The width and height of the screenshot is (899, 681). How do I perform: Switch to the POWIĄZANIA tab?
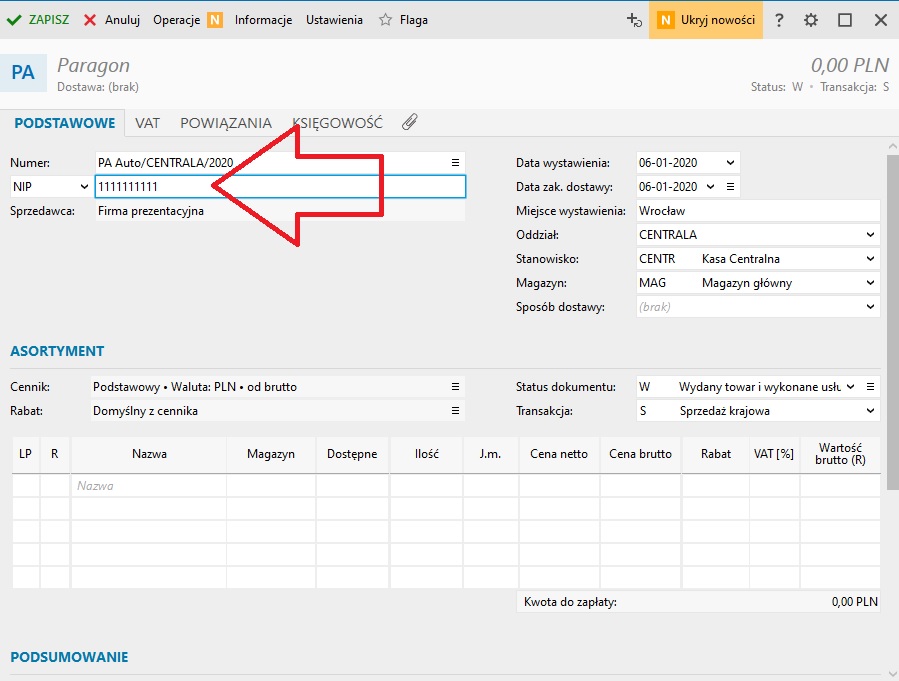click(226, 123)
